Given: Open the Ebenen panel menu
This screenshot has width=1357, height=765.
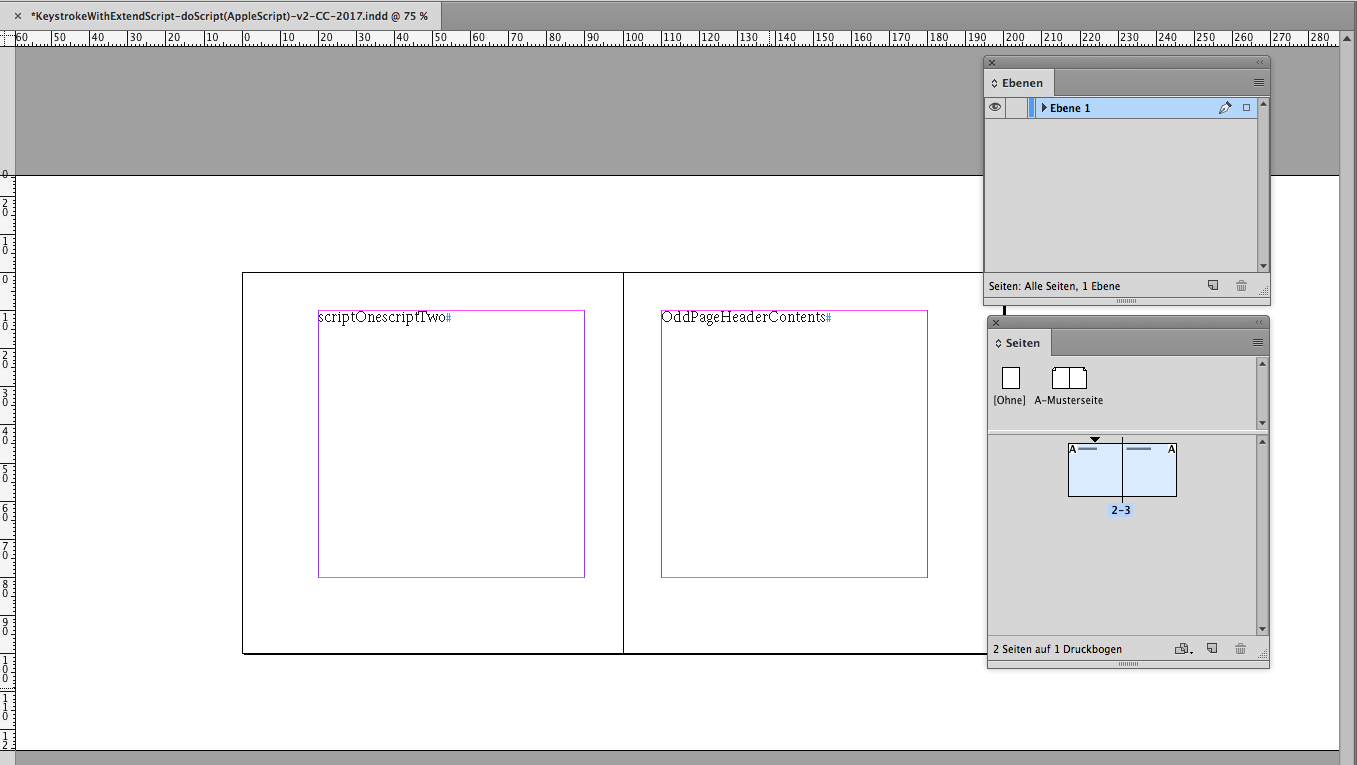Looking at the screenshot, I should [1259, 83].
